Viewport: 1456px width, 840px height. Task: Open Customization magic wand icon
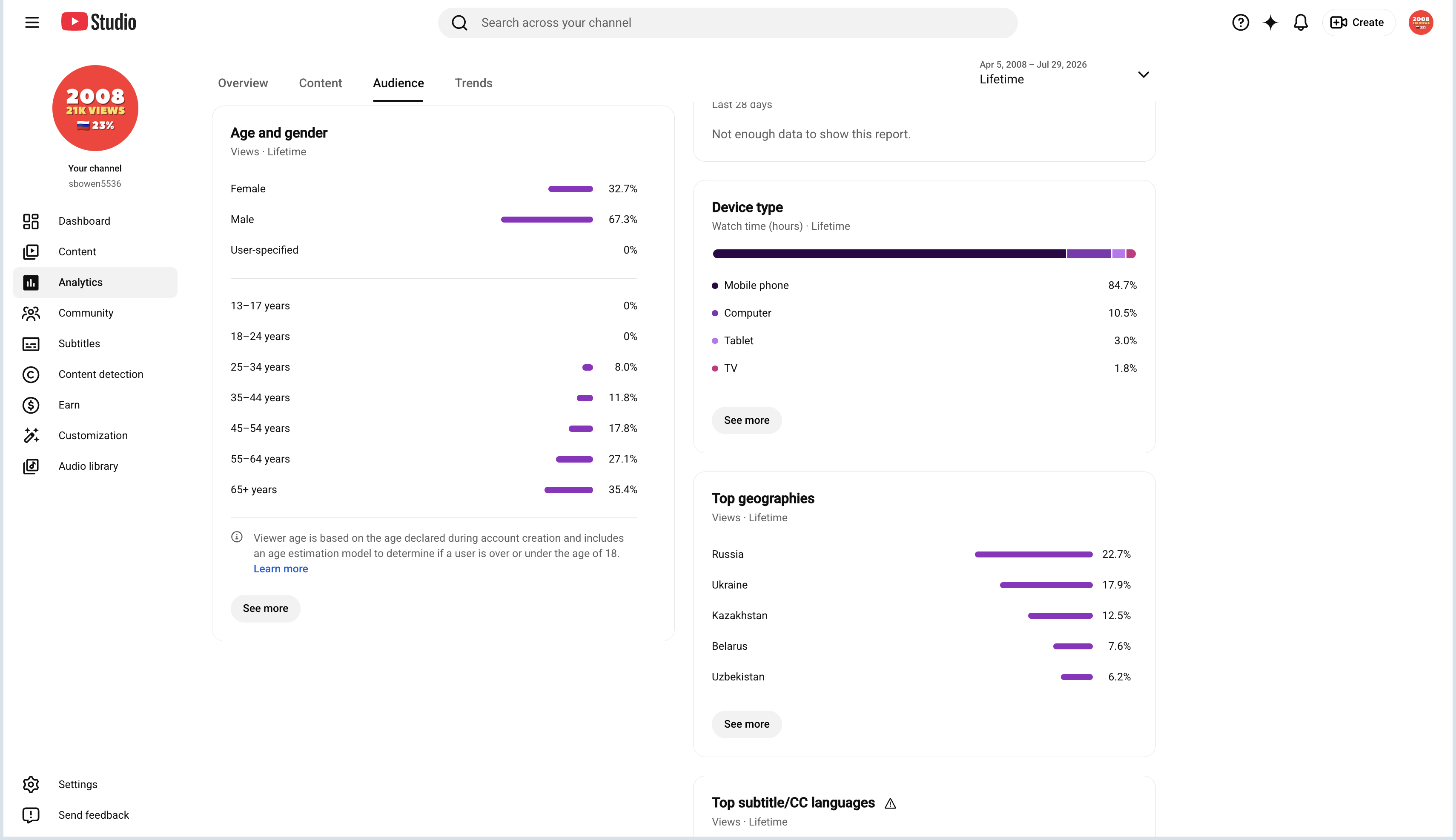[x=31, y=436]
